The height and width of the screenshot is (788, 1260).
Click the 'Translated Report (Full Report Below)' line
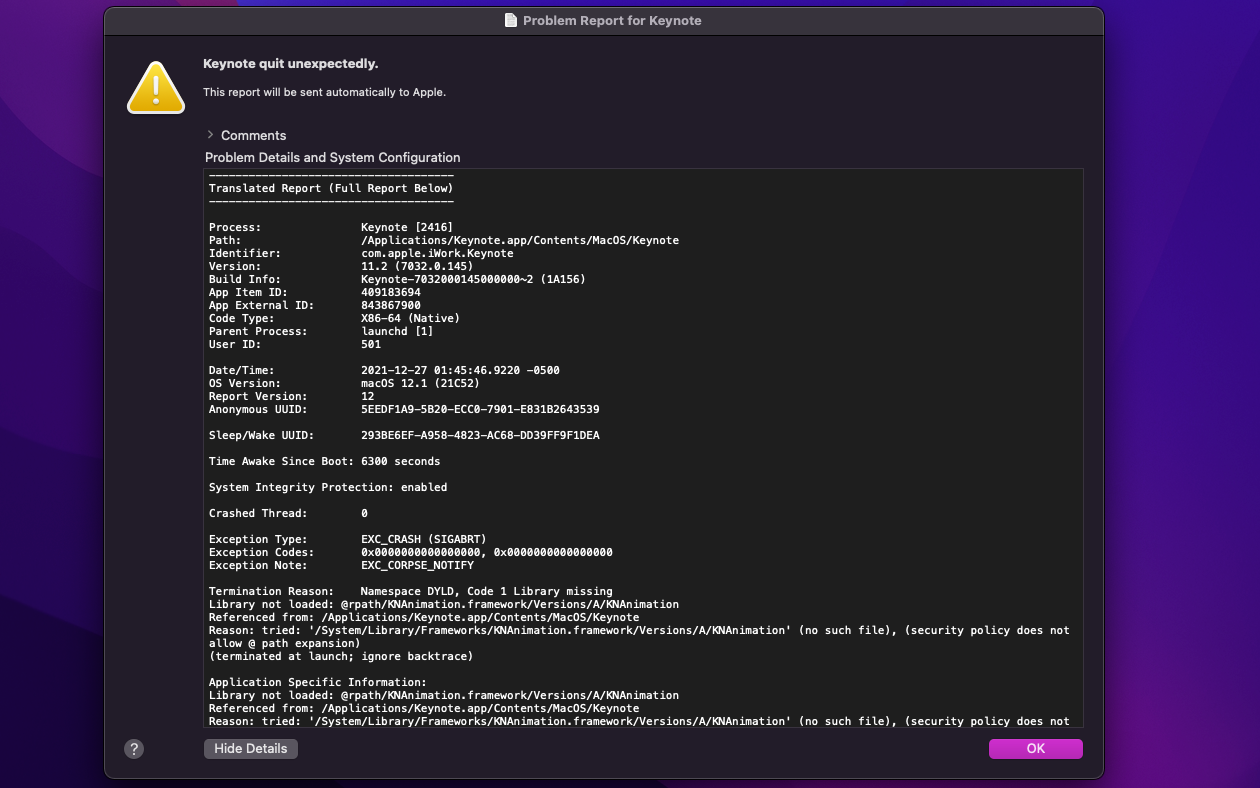[x=331, y=188]
